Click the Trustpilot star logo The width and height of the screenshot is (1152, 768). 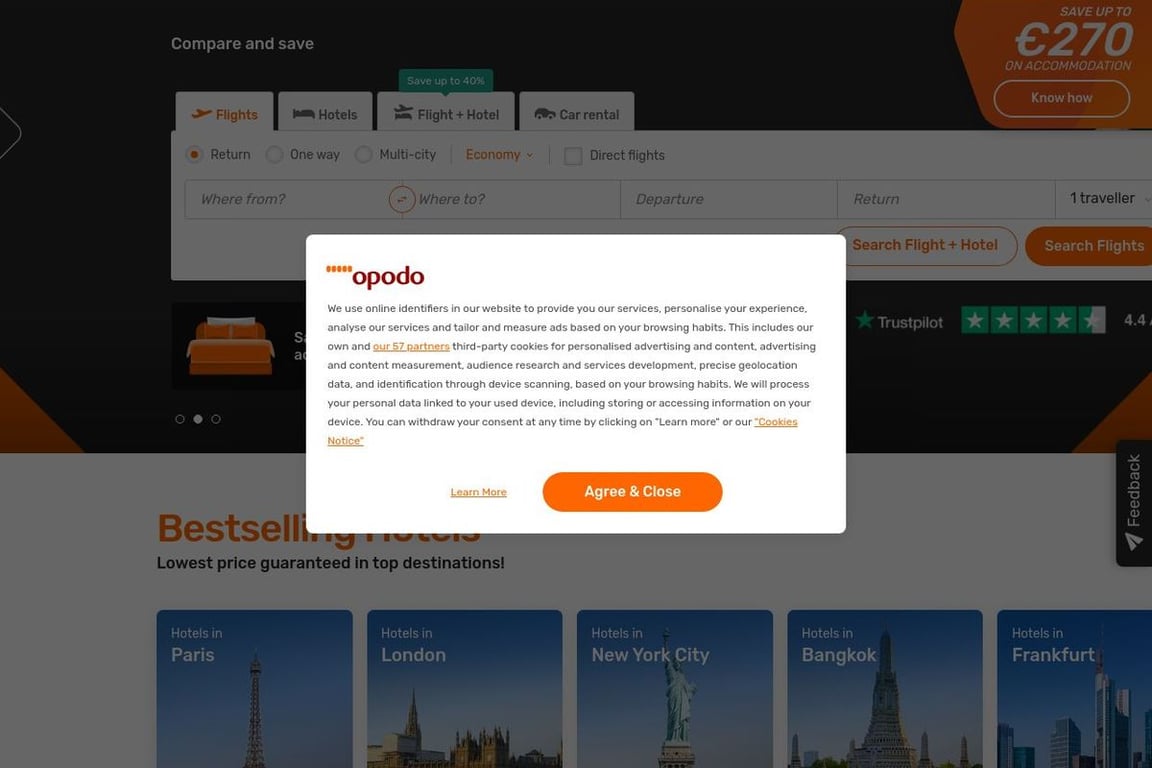click(865, 320)
